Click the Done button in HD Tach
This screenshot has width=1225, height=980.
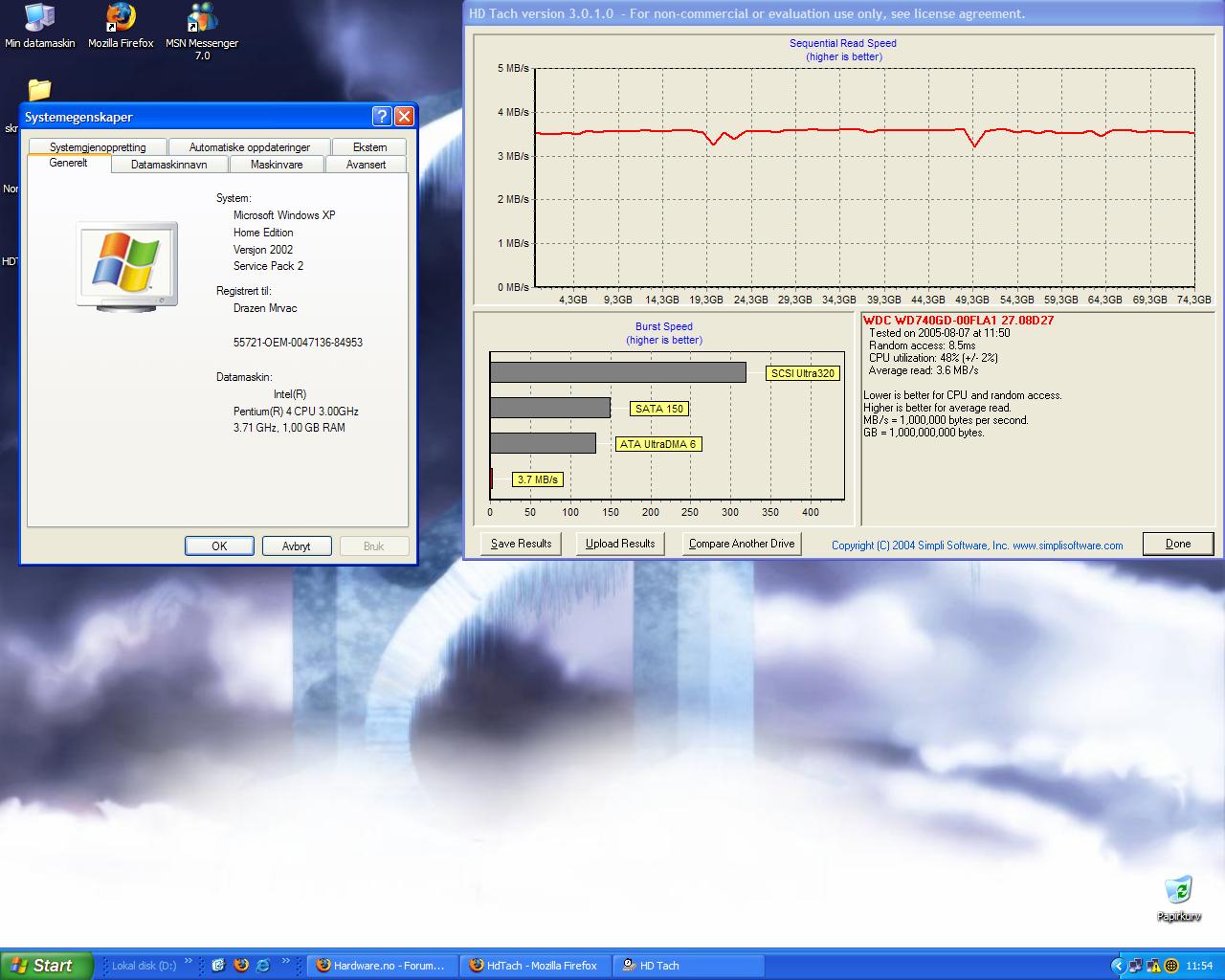coord(1178,544)
